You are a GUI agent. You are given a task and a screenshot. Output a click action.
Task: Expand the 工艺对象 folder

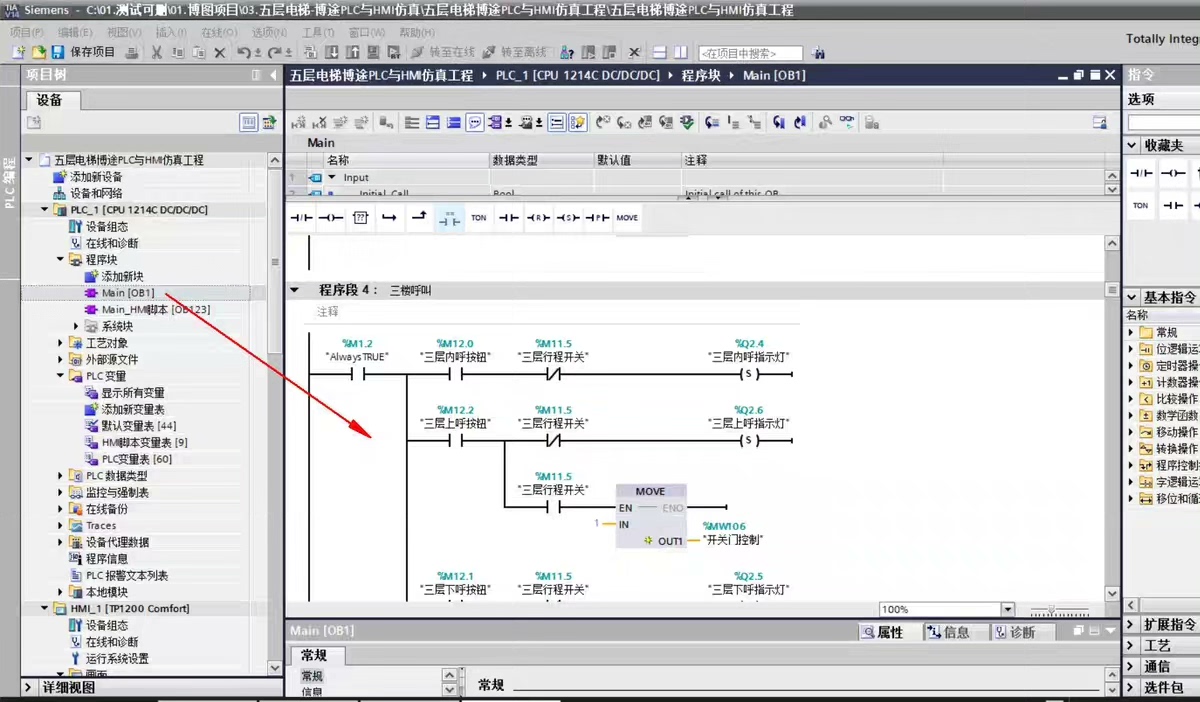coord(60,343)
